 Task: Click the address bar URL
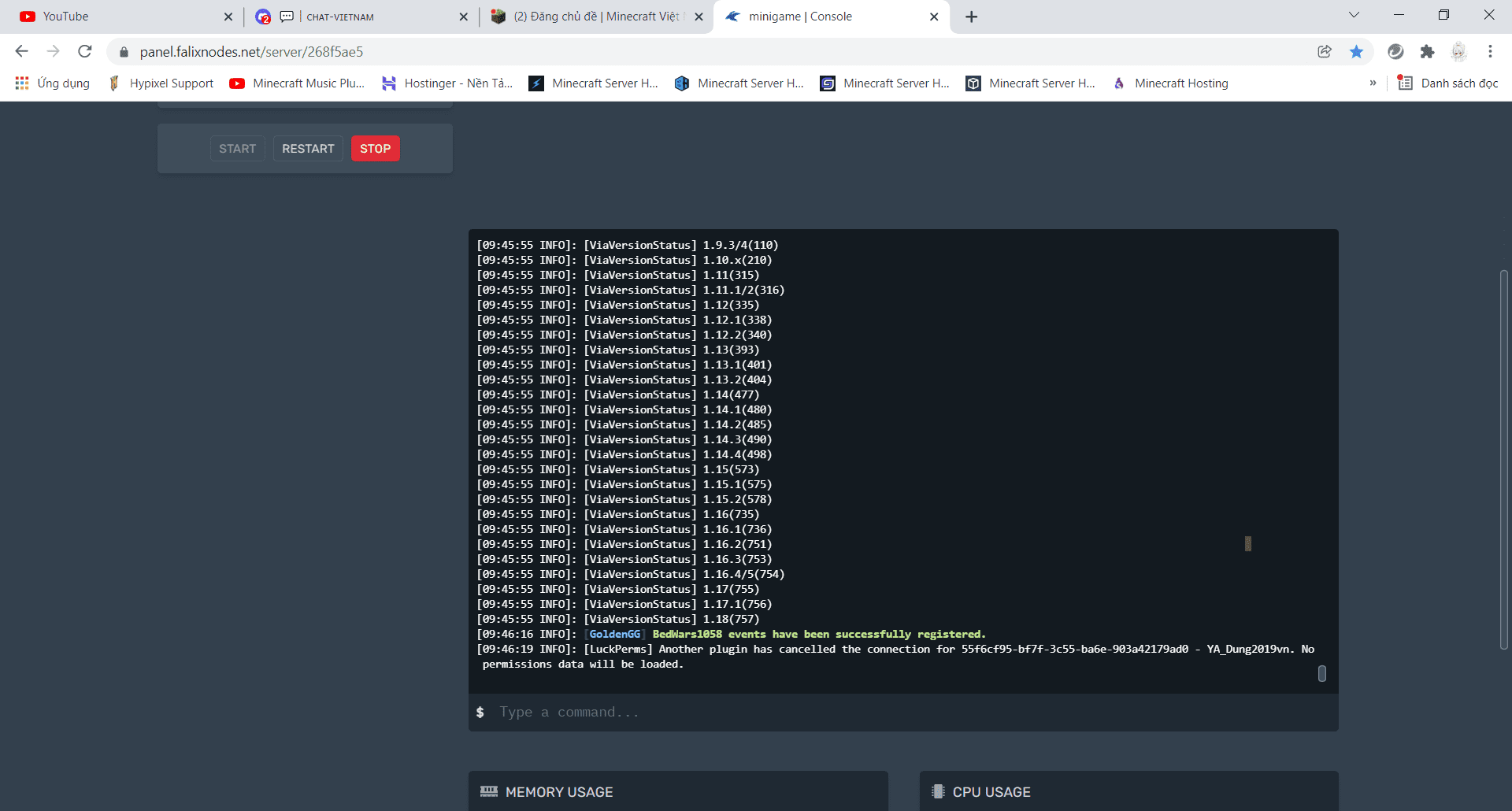251,52
